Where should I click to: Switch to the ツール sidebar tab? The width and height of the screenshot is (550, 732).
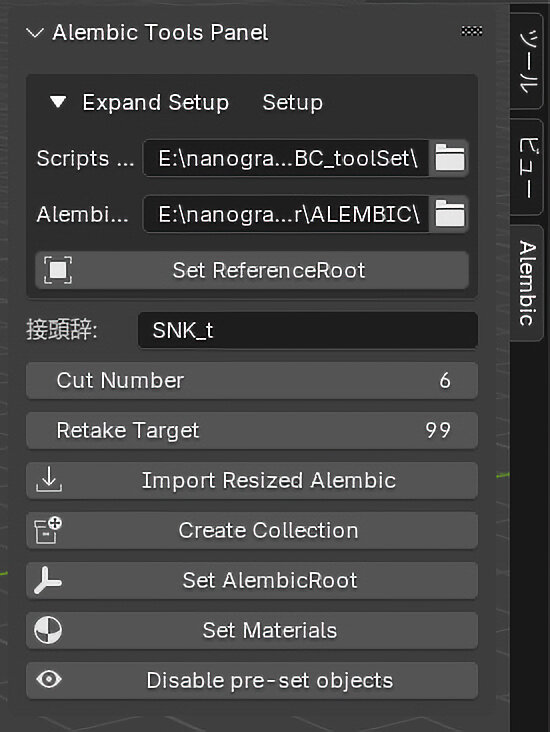(x=527, y=61)
